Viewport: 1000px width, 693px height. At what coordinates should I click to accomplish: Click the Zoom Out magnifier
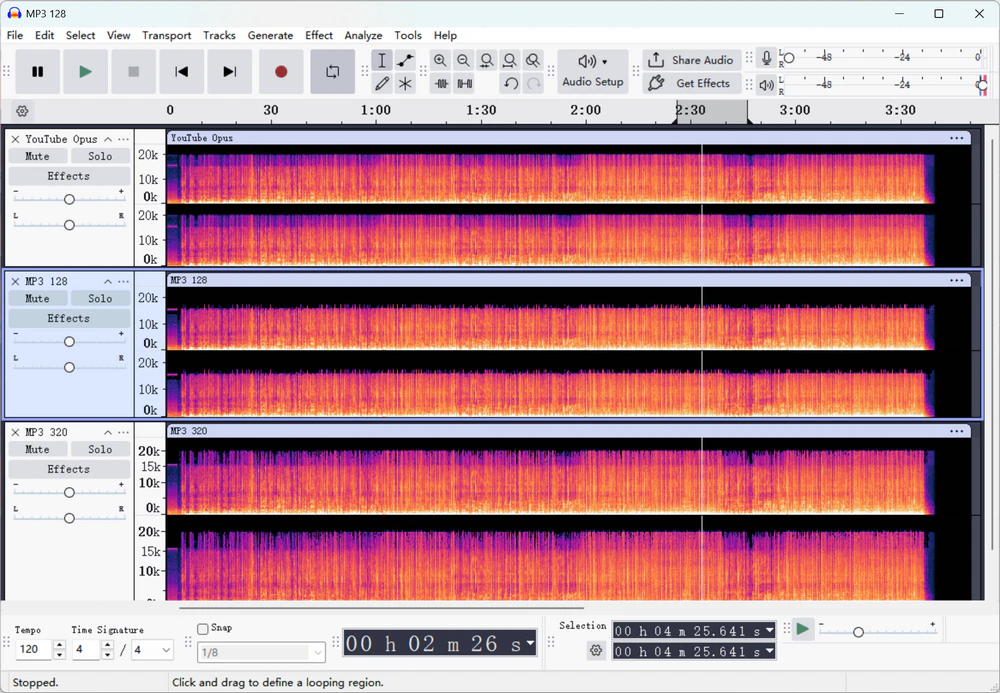[x=464, y=61]
